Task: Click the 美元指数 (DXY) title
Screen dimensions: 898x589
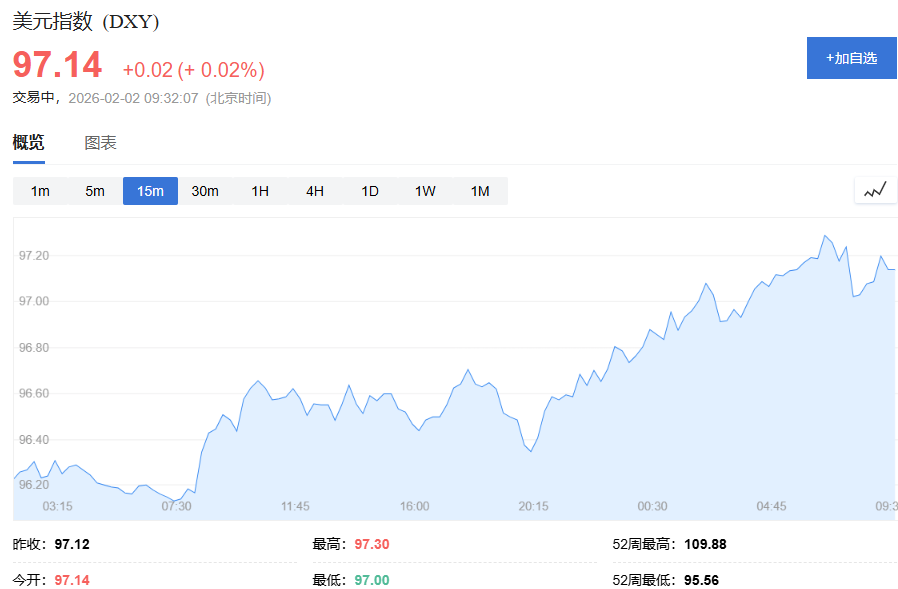Action: [86, 21]
